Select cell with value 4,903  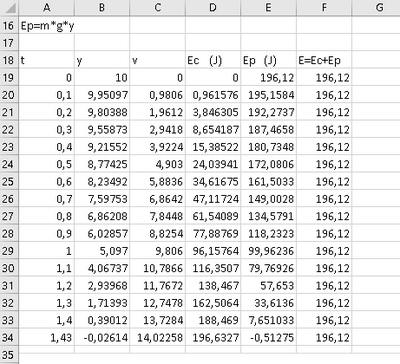click(158, 164)
